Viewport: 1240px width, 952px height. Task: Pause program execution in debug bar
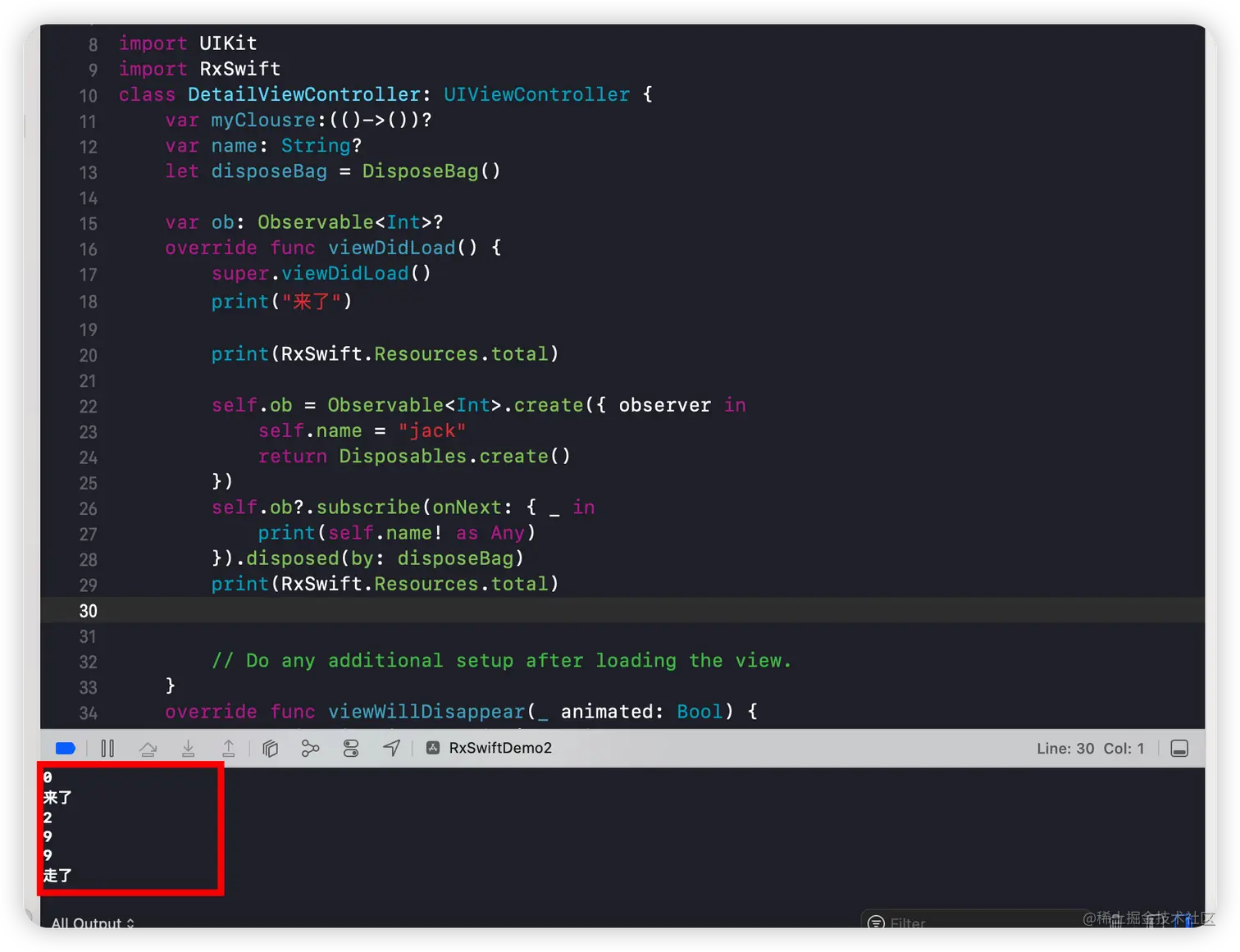[107, 748]
